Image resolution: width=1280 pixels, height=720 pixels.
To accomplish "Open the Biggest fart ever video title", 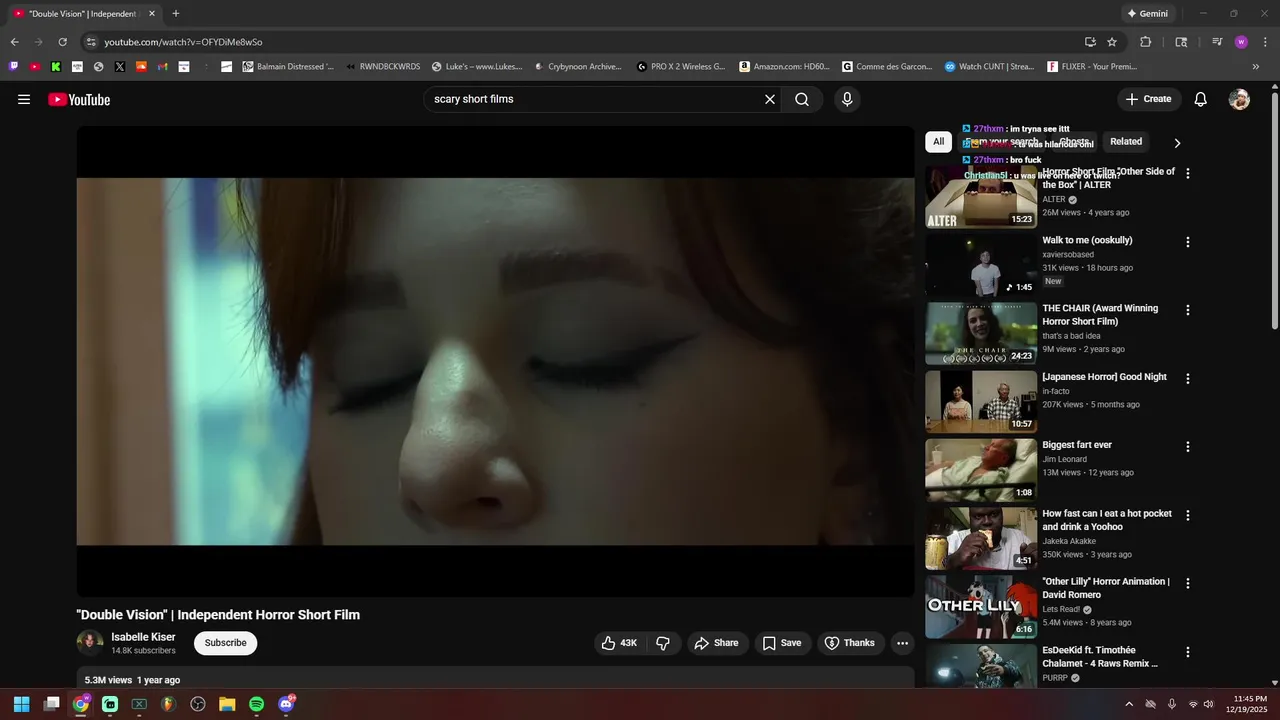I will click(x=1077, y=445).
